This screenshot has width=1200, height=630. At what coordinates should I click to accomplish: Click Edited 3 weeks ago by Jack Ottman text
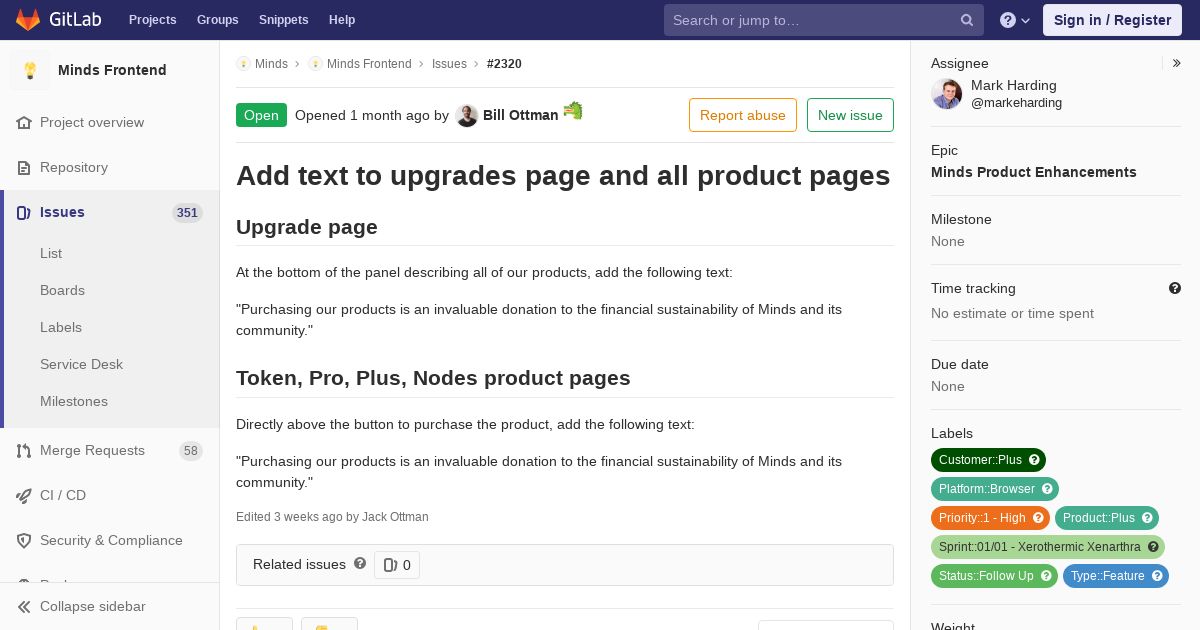coord(332,517)
